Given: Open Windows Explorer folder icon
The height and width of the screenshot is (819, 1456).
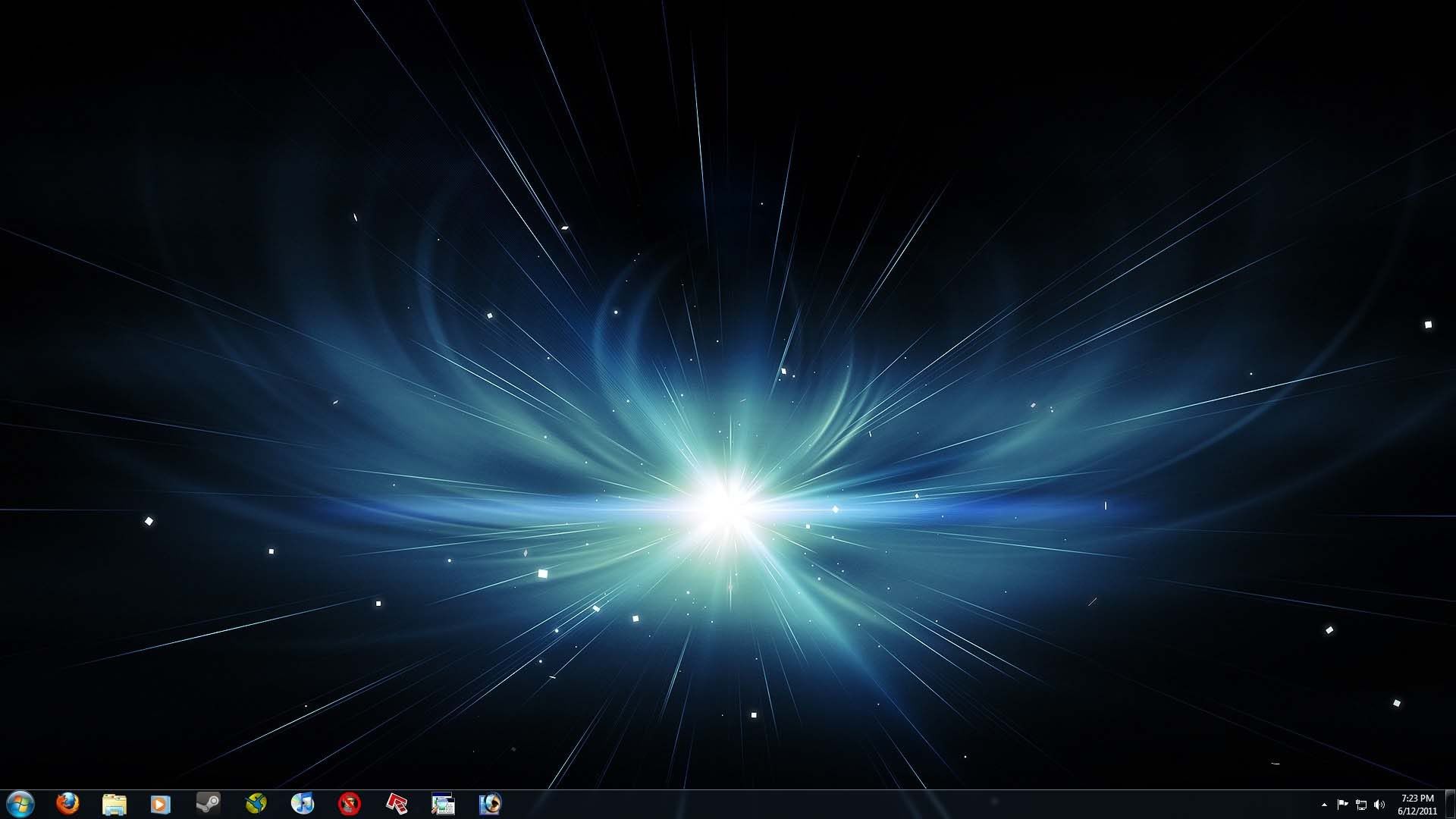Looking at the screenshot, I should point(114,804).
